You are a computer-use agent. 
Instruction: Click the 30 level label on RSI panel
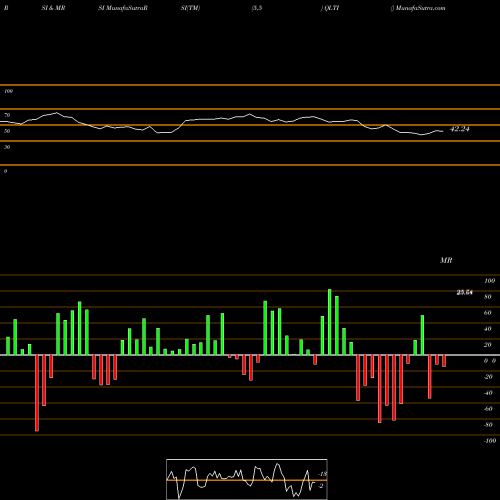7,147
